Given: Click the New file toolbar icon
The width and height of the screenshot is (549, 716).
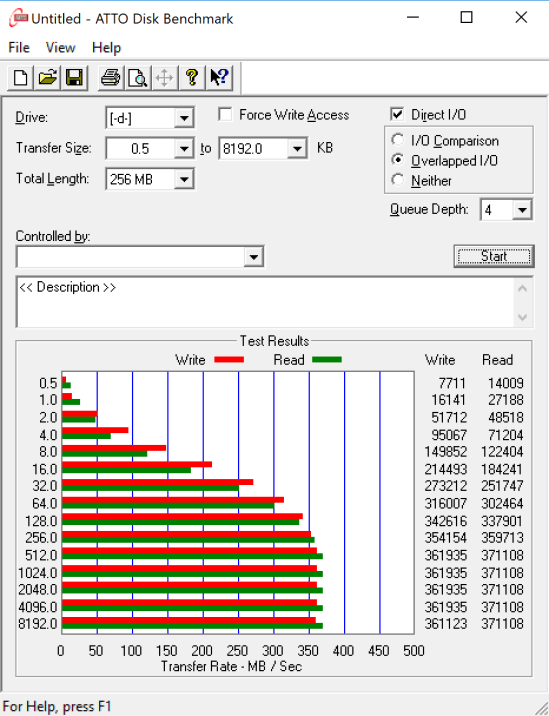Looking at the screenshot, I should (20, 78).
